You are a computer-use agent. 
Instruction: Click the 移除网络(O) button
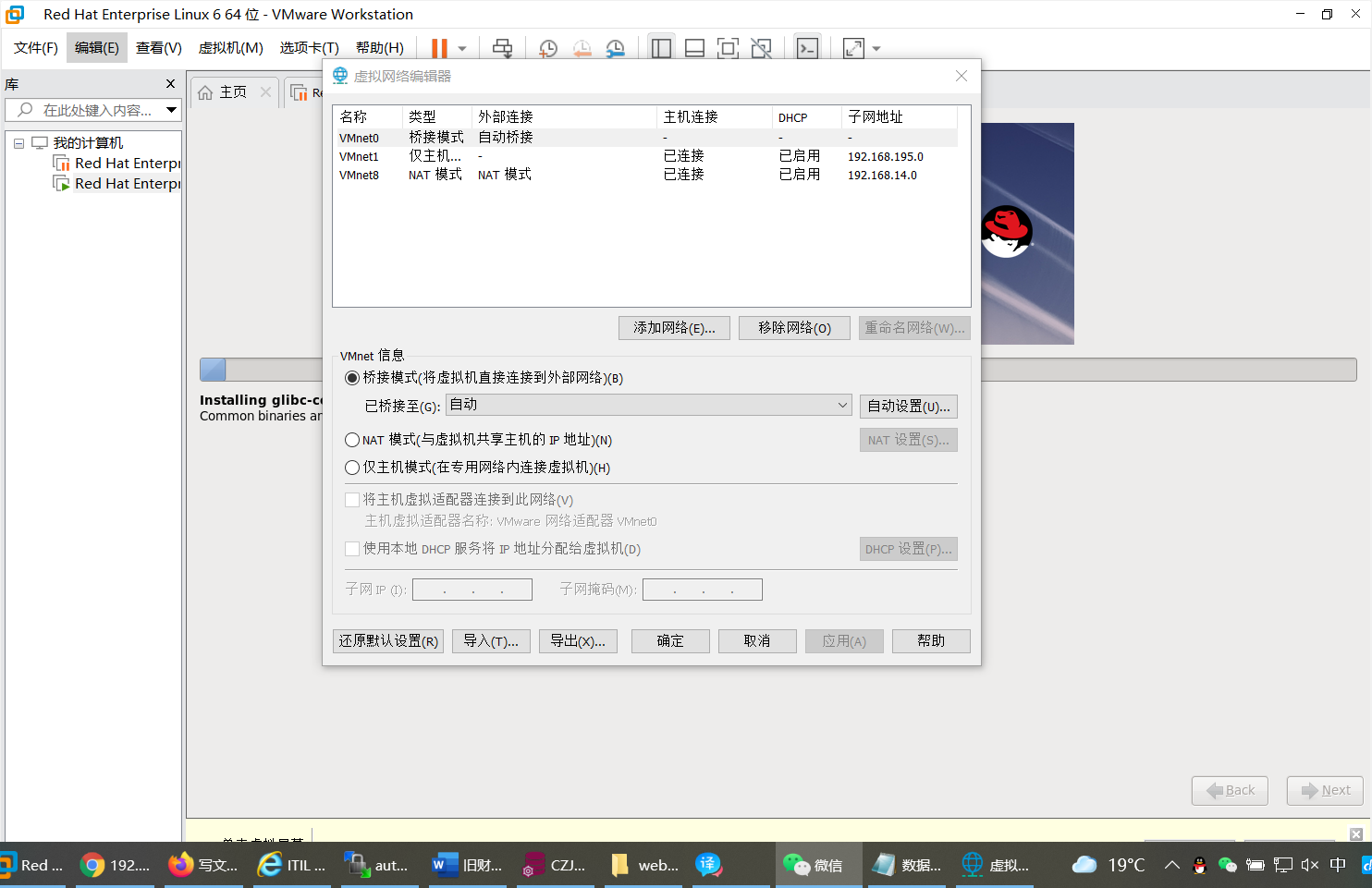[x=794, y=328]
